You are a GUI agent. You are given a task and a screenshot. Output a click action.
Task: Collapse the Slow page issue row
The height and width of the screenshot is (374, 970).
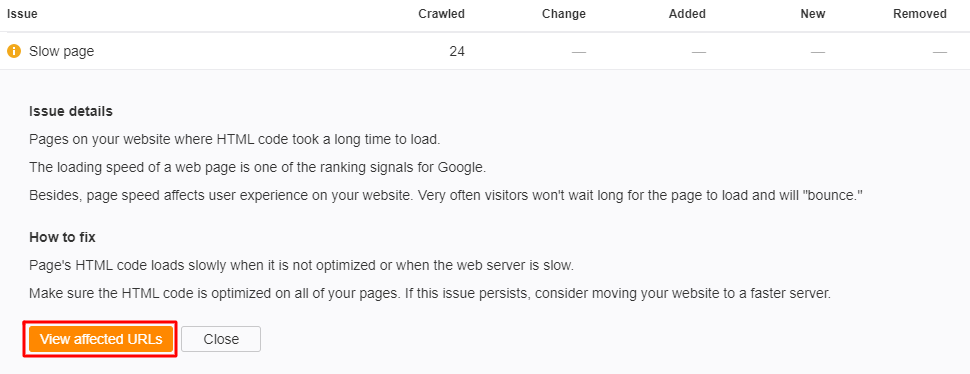(485, 51)
